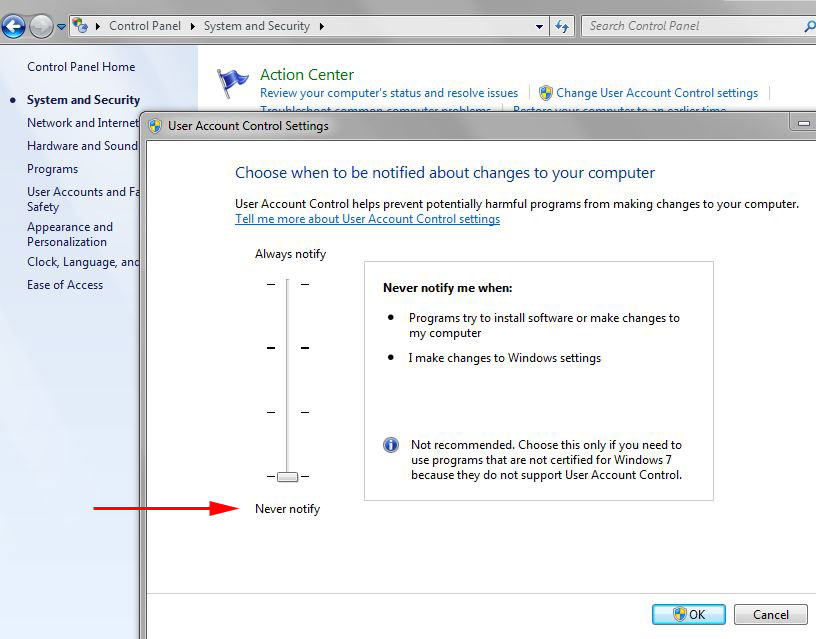Screen dimensions: 816x639
Task: Open recent pages dropdown beside Forward button
Action: pyautogui.click(x=61, y=27)
